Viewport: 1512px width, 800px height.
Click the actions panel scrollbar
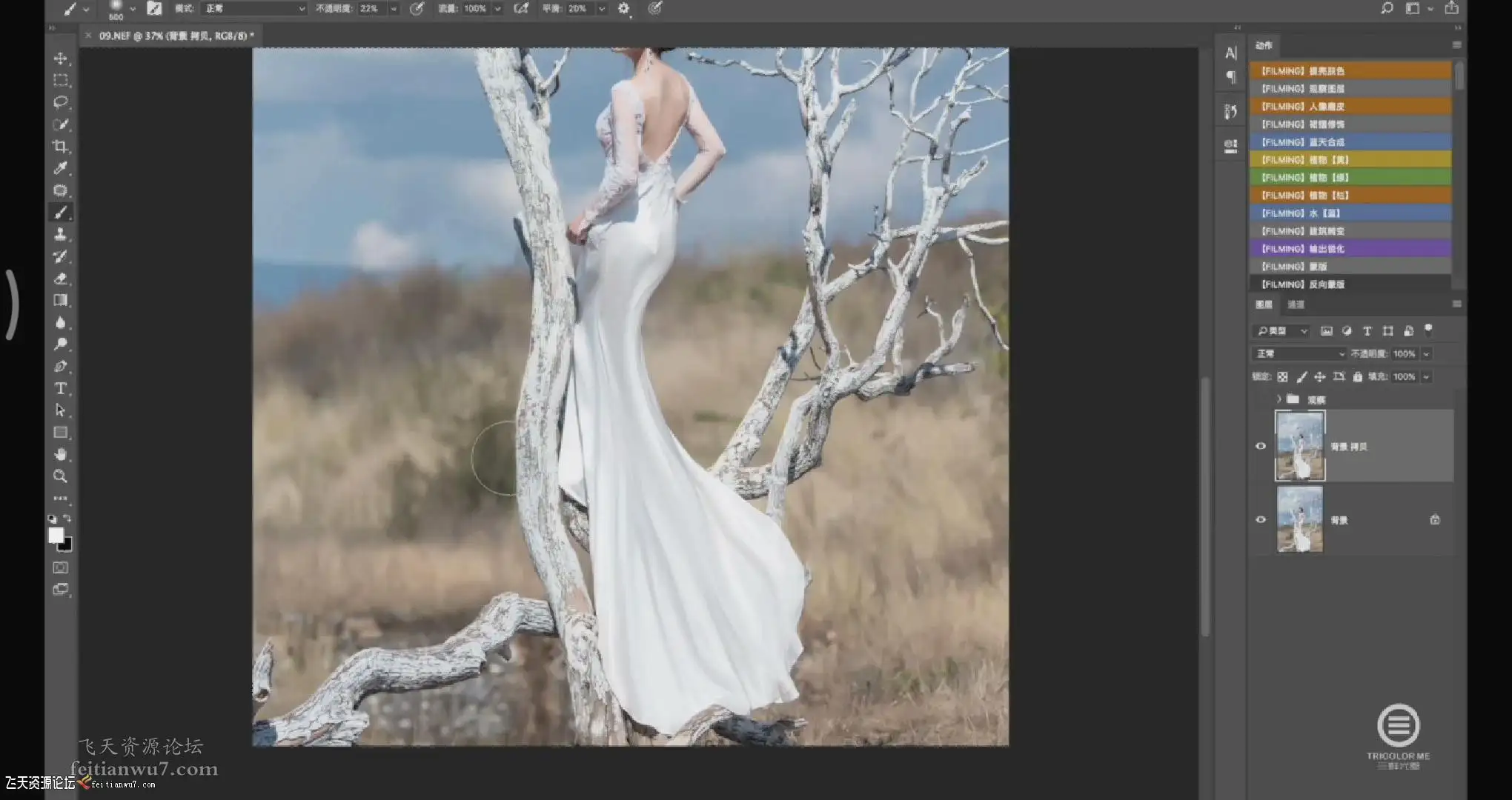click(1459, 77)
